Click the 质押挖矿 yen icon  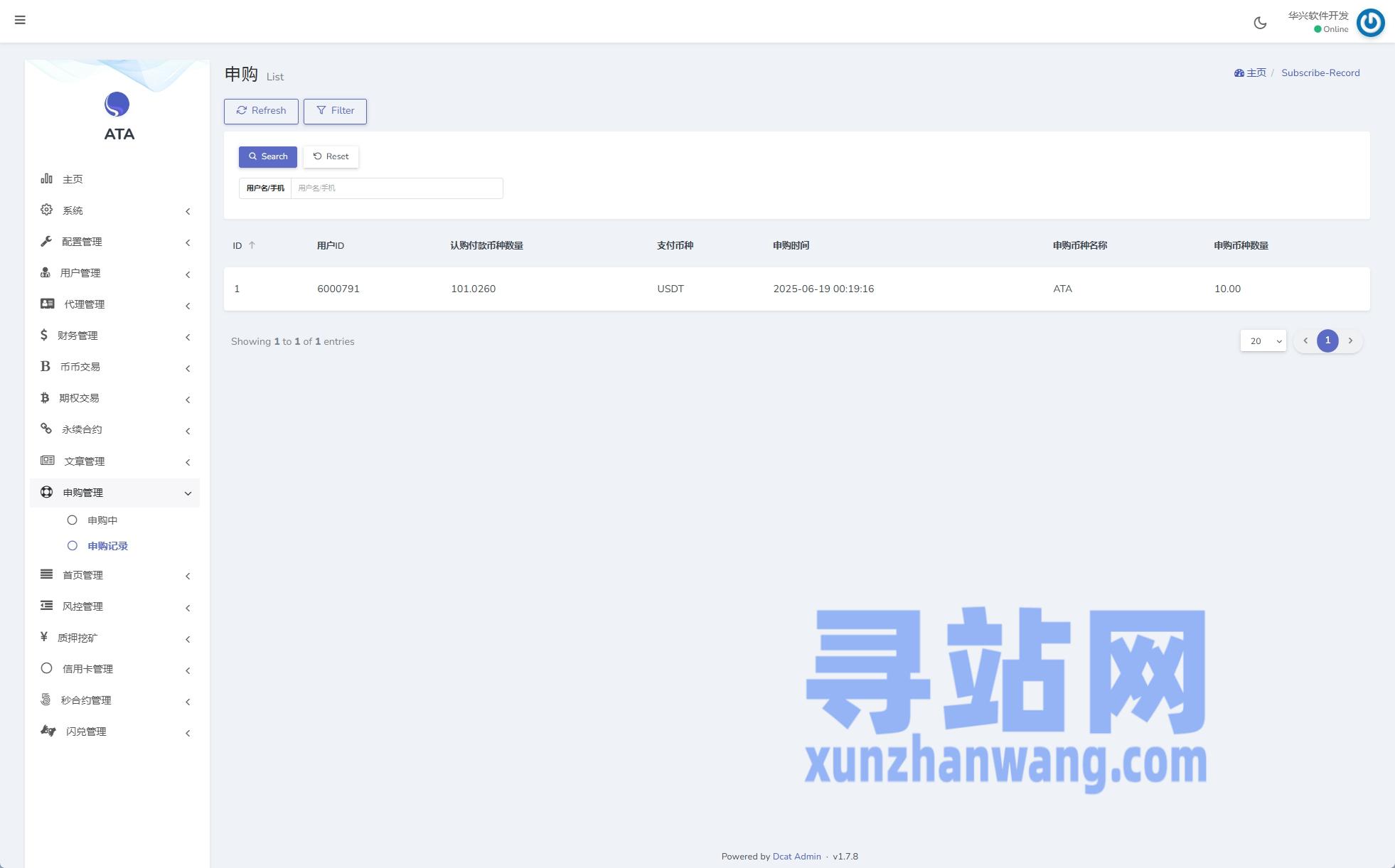tap(44, 637)
